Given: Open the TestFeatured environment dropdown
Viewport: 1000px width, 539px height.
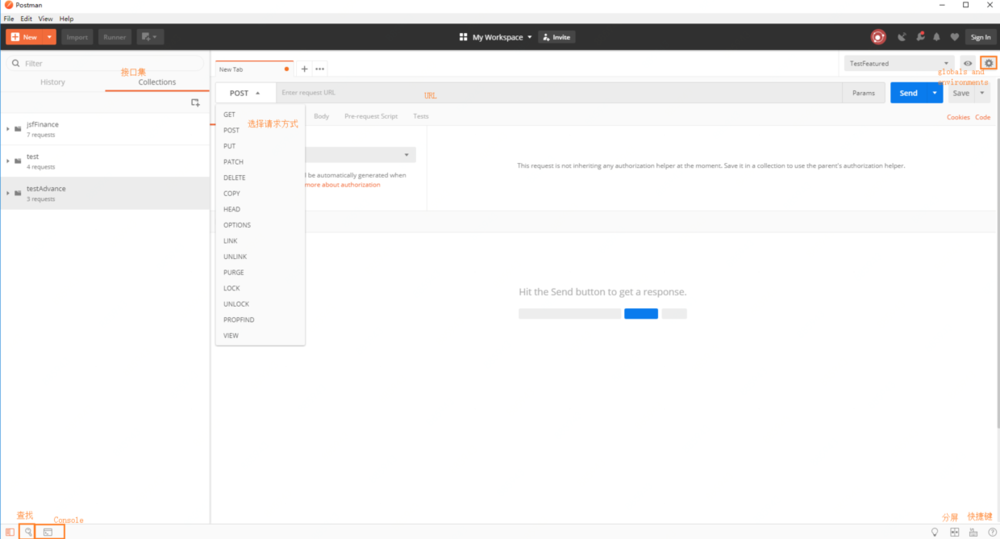Looking at the screenshot, I should point(899,63).
